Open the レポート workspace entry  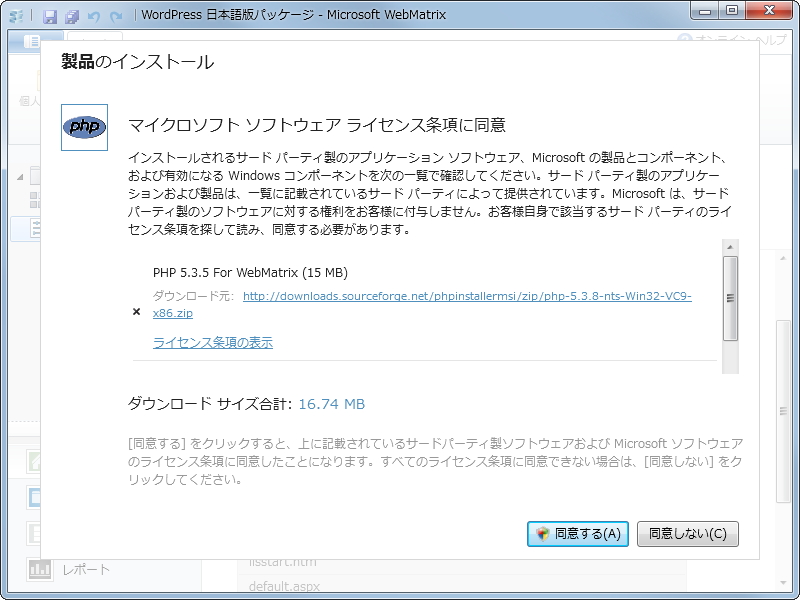(x=85, y=570)
